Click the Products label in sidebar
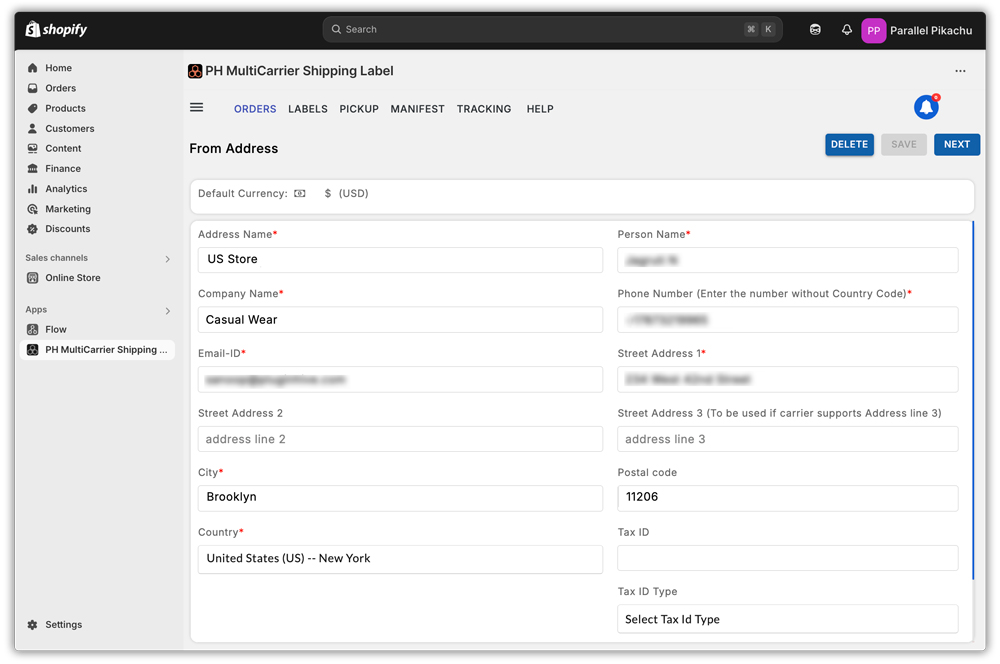 [x=65, y=108]
